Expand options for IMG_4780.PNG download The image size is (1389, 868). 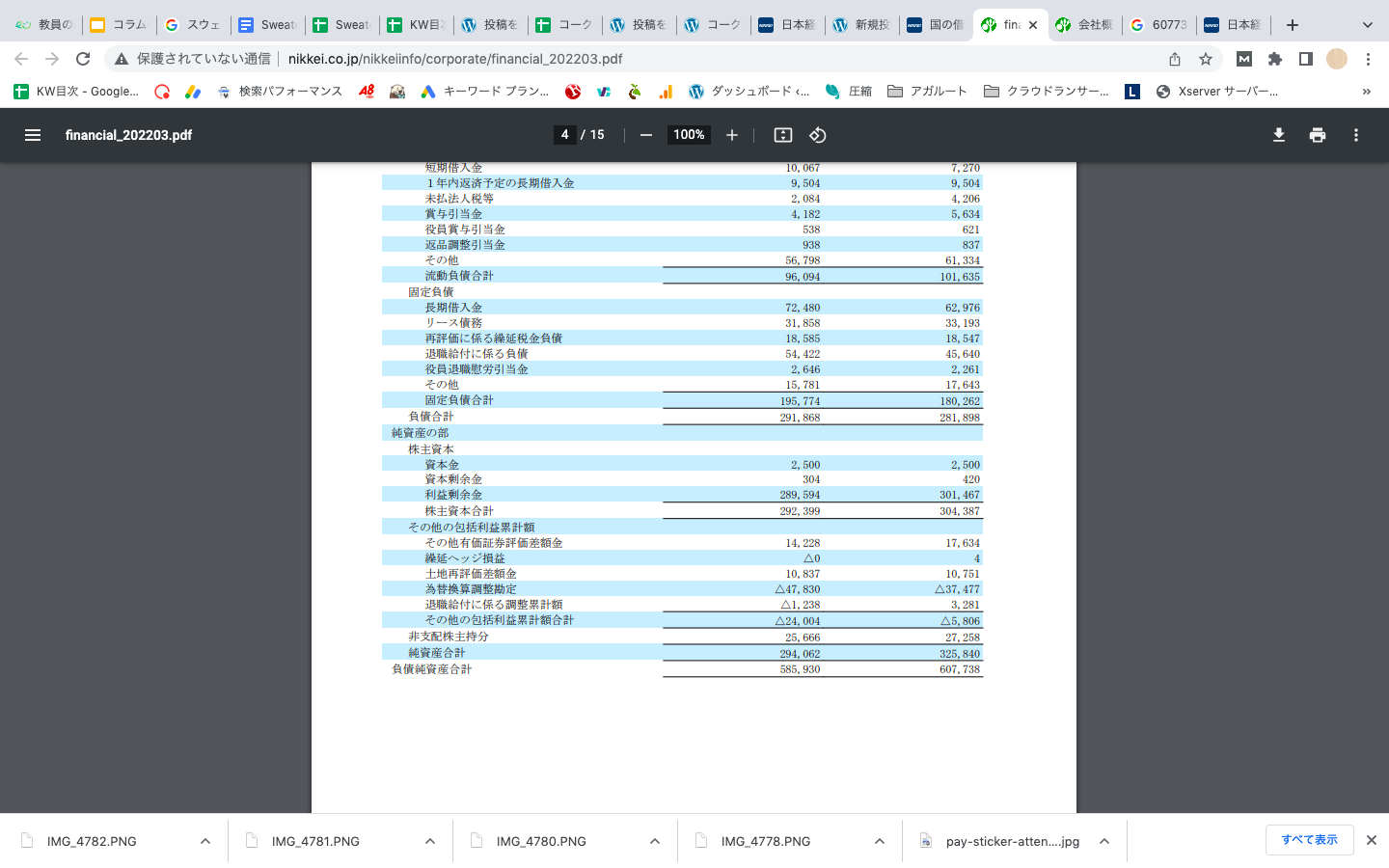[x=655, y=841]
